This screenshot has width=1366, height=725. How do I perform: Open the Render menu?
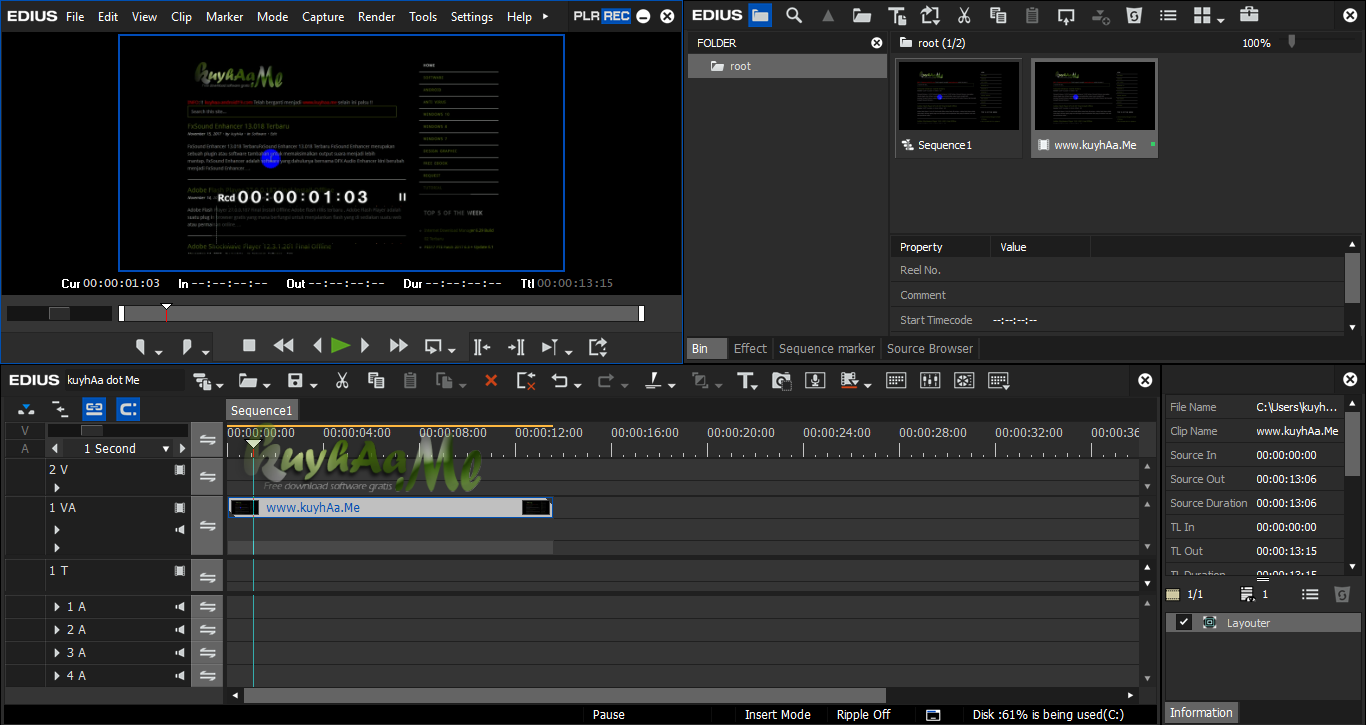(x=377, y=16)
